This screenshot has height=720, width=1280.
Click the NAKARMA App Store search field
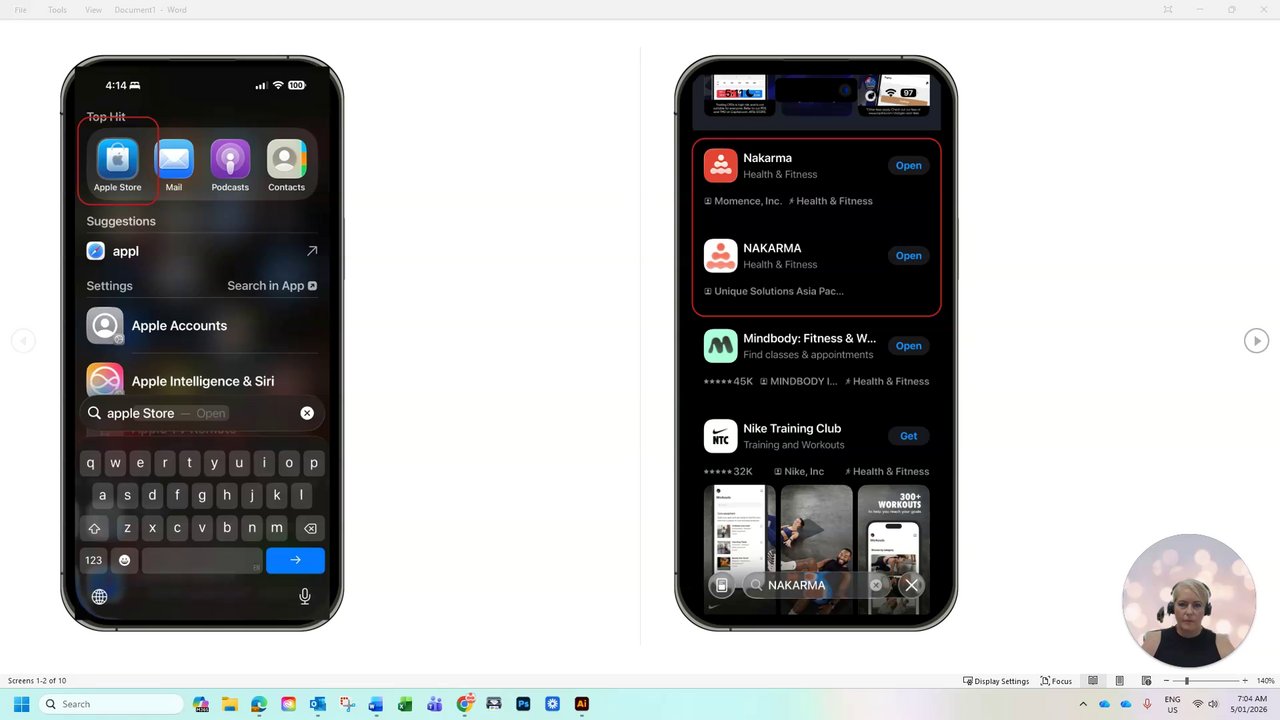pos(815,585)
